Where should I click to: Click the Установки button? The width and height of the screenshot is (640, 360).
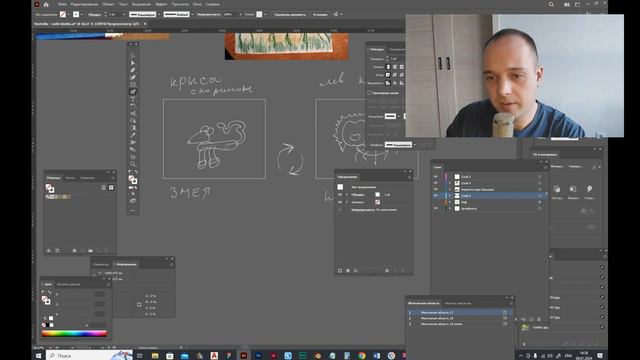click(320, 14)
